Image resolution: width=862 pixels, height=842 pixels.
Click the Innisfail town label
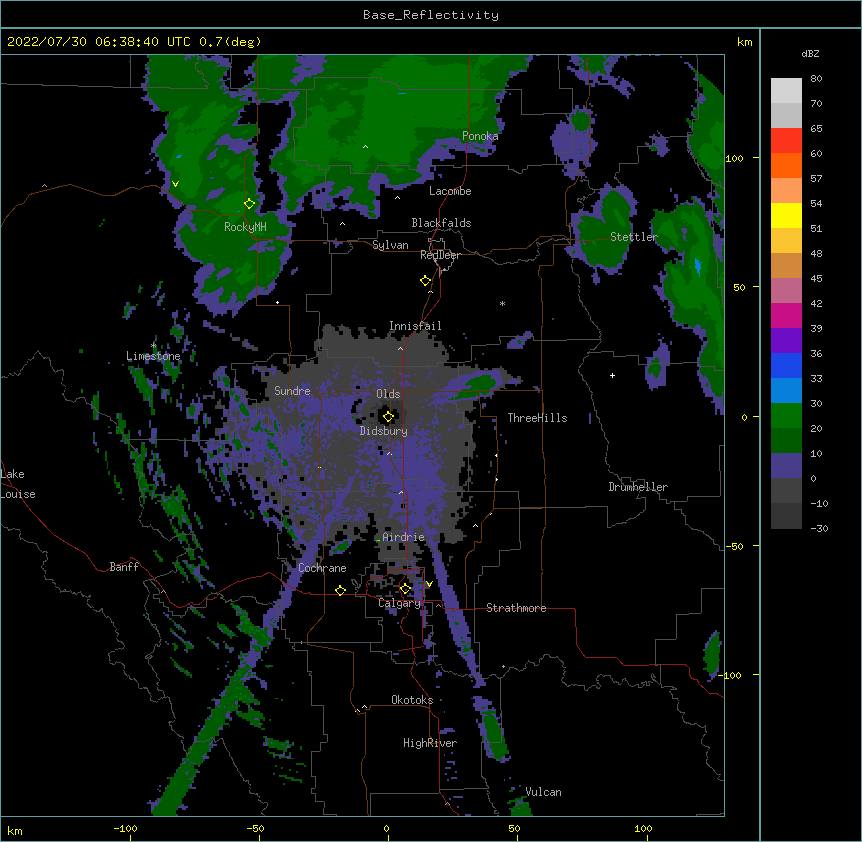415,326
